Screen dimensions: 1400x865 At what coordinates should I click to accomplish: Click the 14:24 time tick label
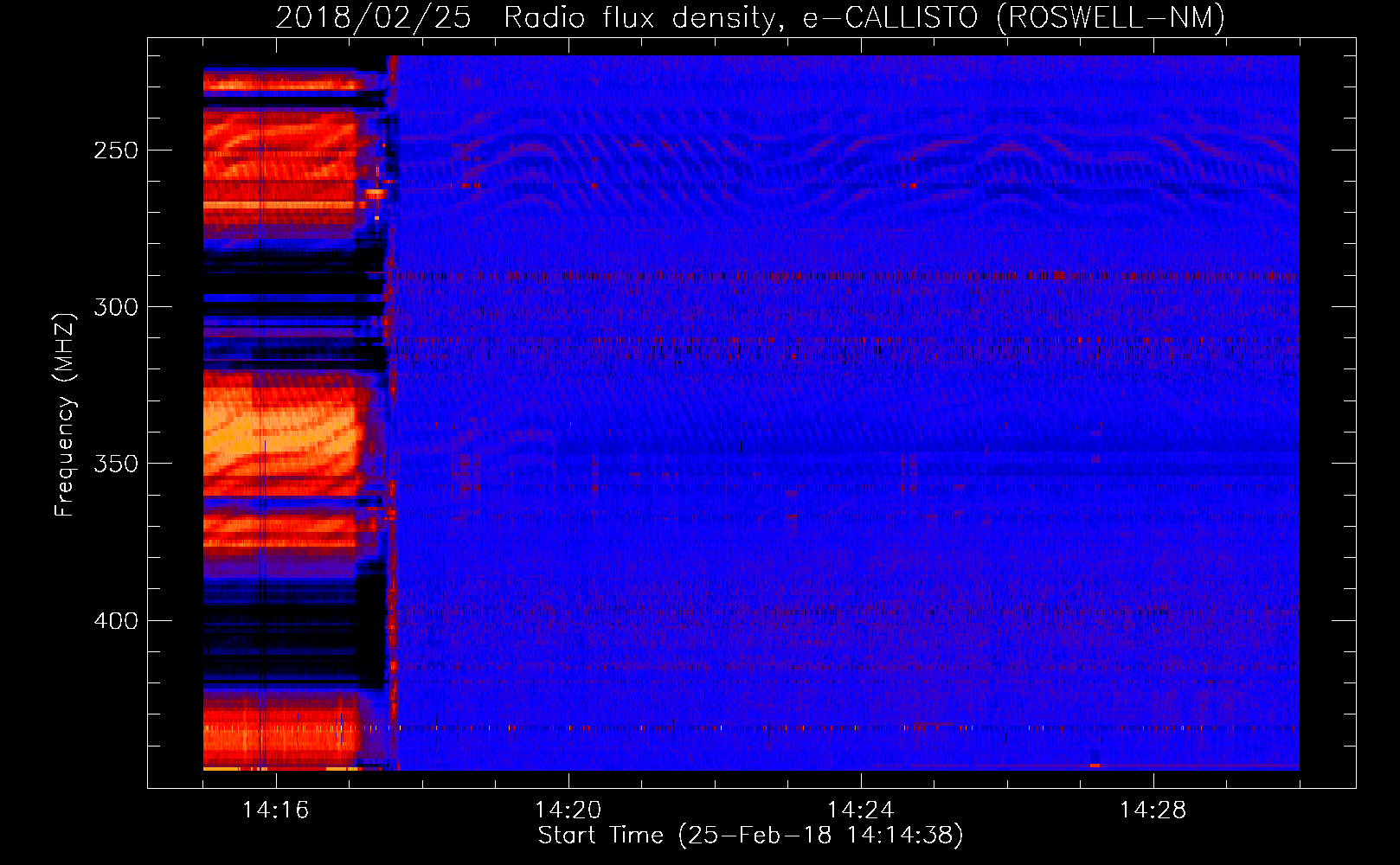[x=860, y=811]
